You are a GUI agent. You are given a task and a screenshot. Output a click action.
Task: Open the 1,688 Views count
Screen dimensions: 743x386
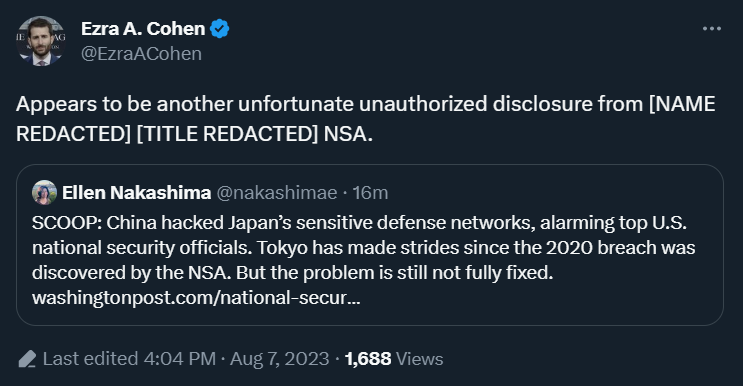point(394,359)
